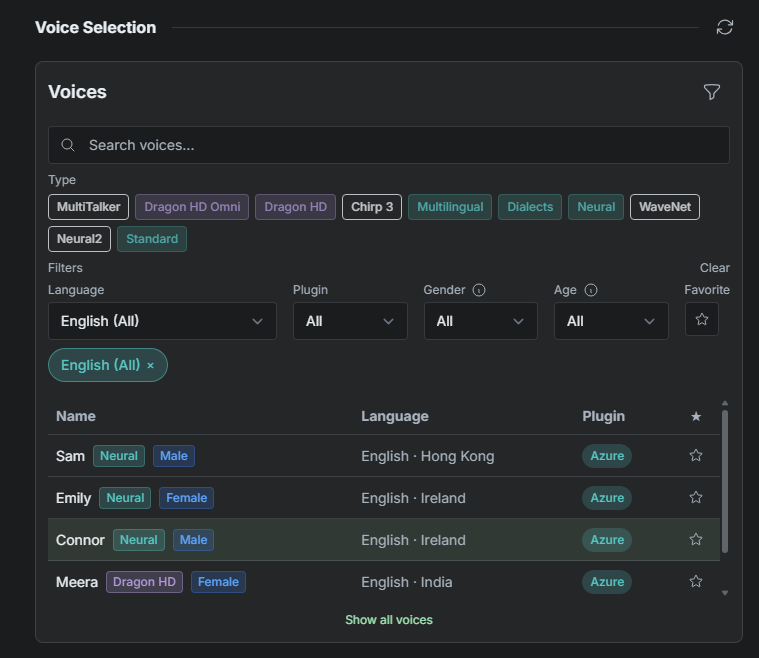Image resolution: width=759 pixels, height=658 pixels.
Task: Open the Language dropdown
Action: coord(162,321)
